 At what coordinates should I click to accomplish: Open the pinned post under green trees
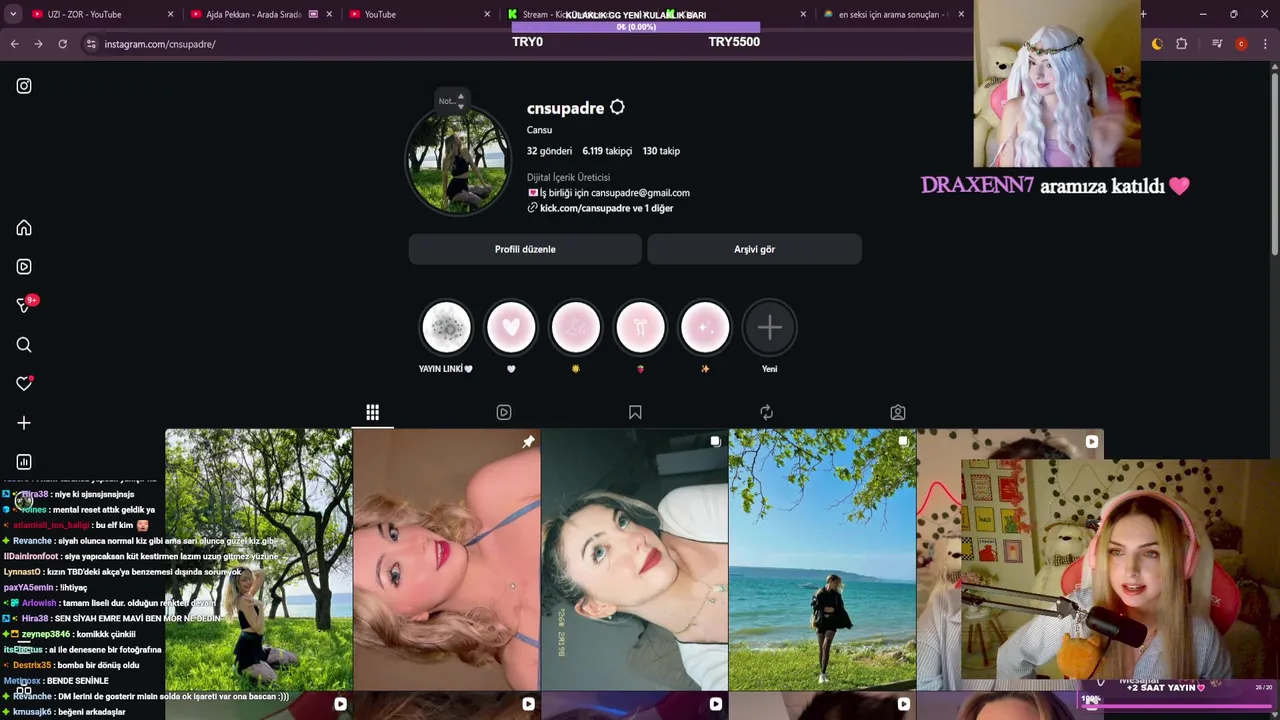click(x=258, y=560)
